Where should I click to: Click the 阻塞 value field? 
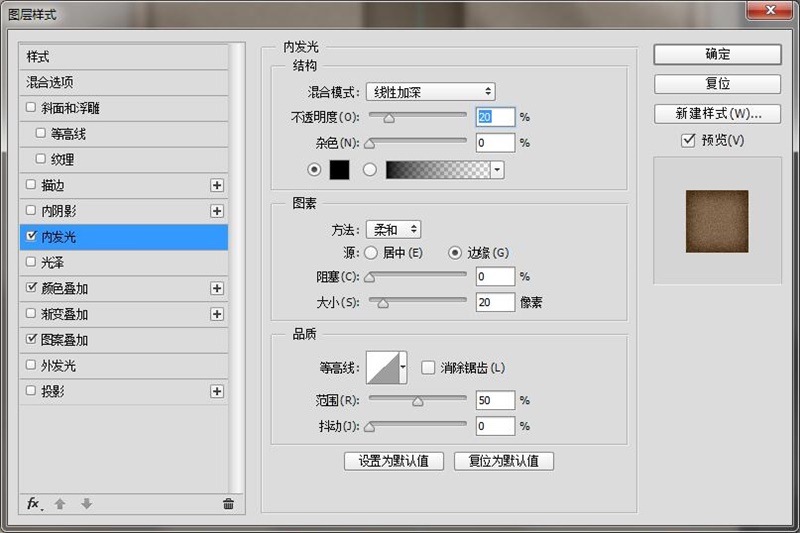click(495, 276)
